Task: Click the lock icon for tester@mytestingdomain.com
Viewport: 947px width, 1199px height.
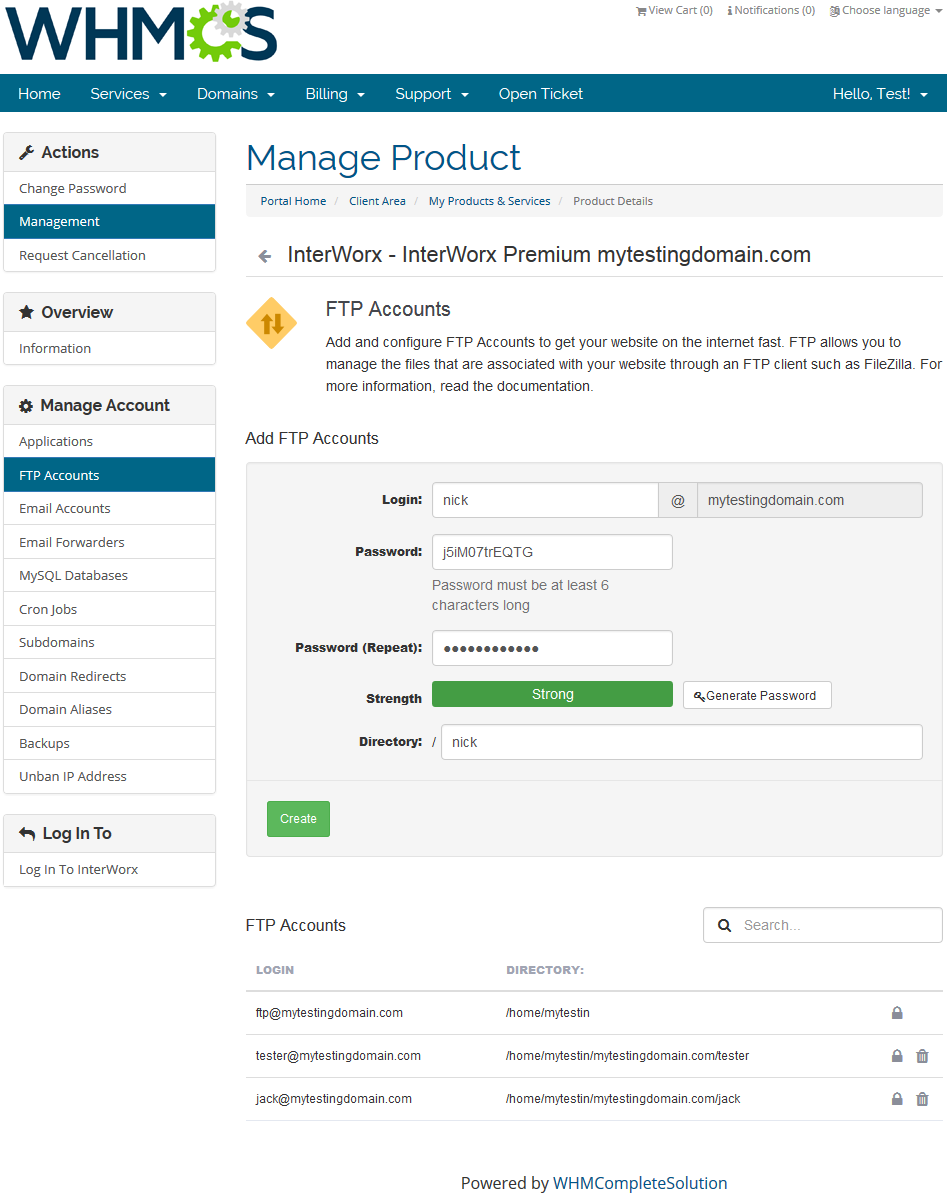Action: [897, 1056]
